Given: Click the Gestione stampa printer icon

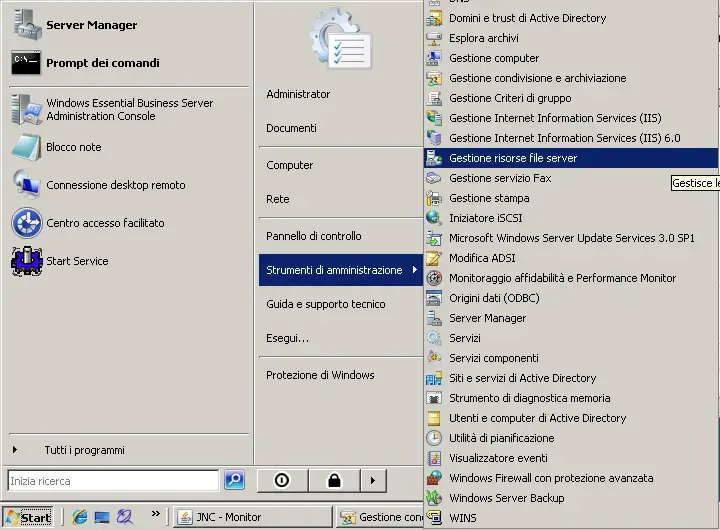Looking at the screenshot, I should (434, 198).
